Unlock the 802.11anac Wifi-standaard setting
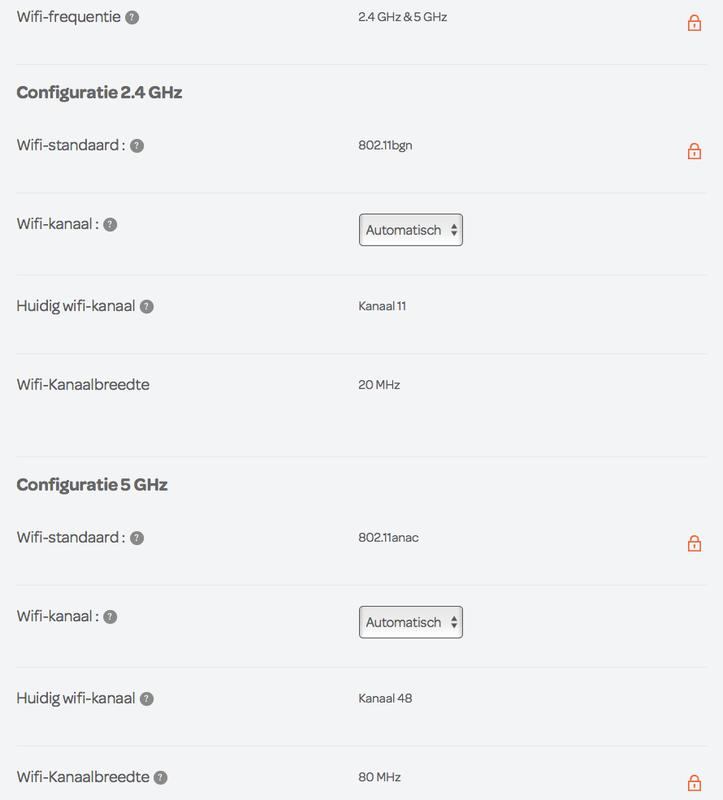This screenshot has height=800, width=723. (694, 543)
